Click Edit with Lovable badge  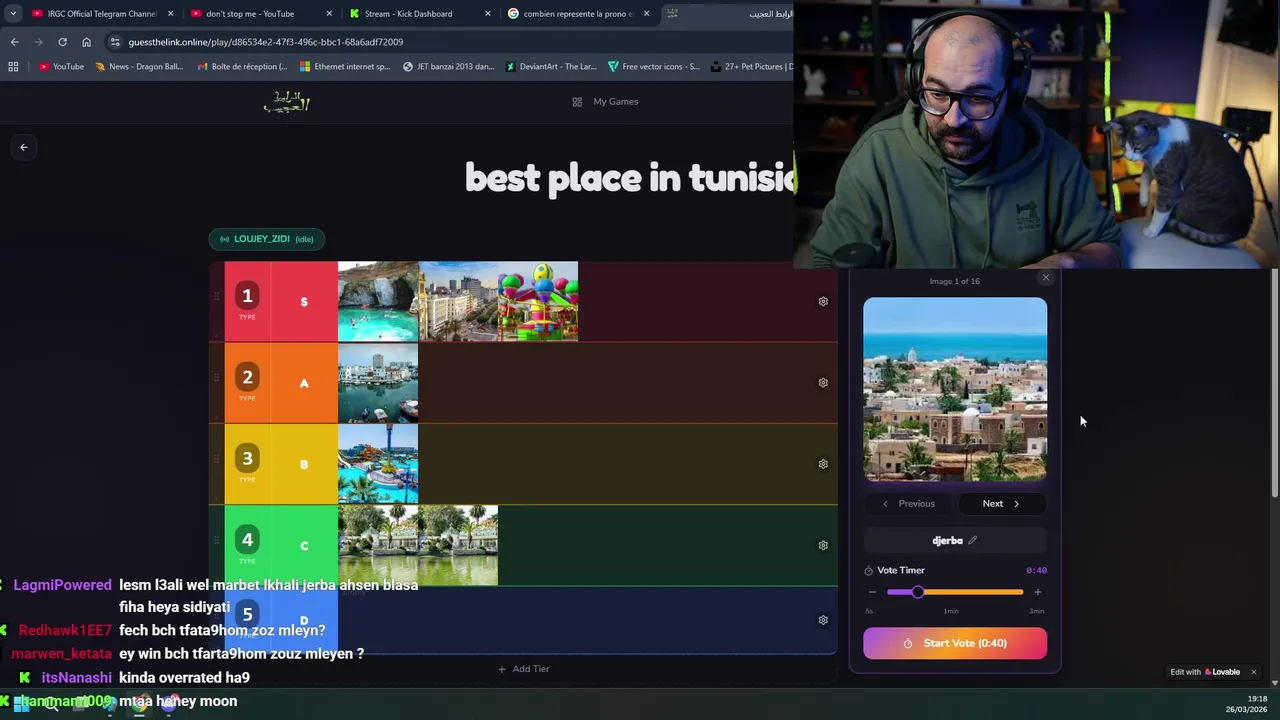tap(1205, 672)
